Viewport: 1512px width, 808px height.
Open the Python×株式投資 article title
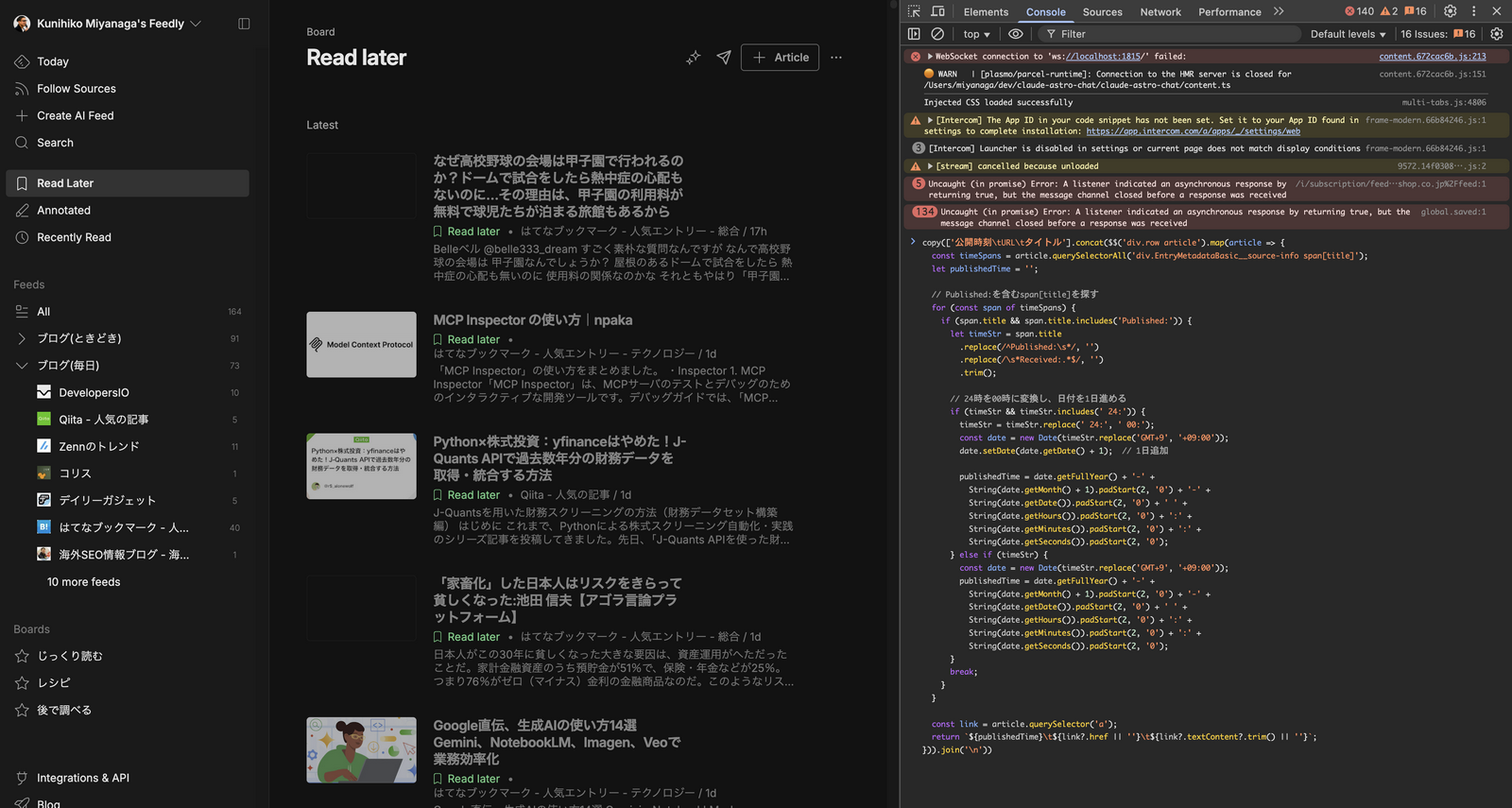click(x=559, y=458)
